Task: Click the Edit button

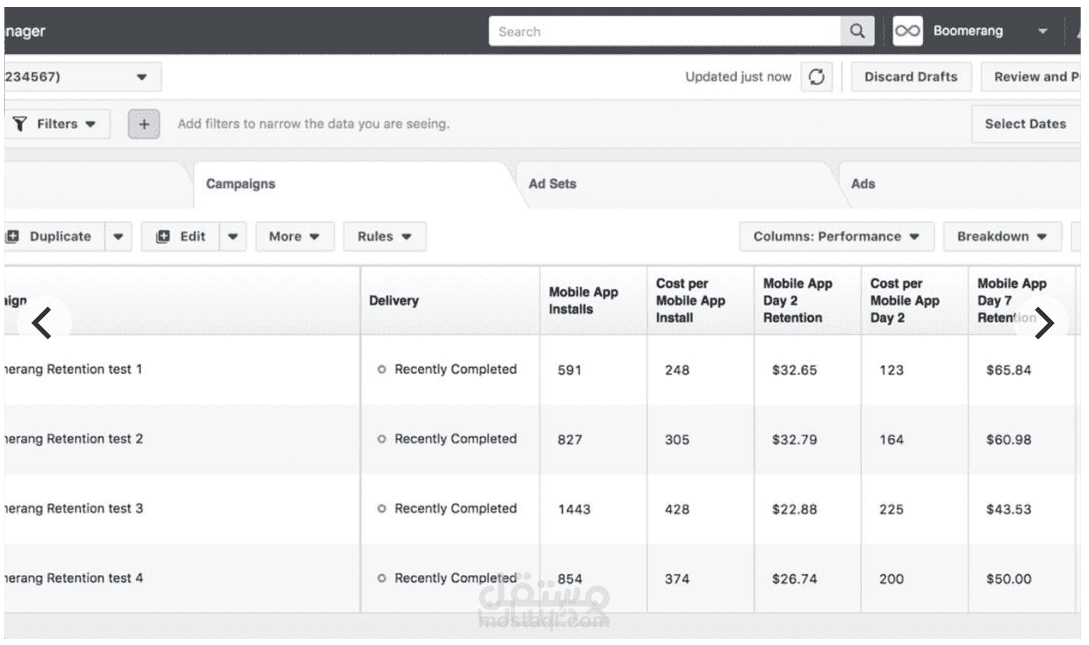Action: (x=181, y=237)
